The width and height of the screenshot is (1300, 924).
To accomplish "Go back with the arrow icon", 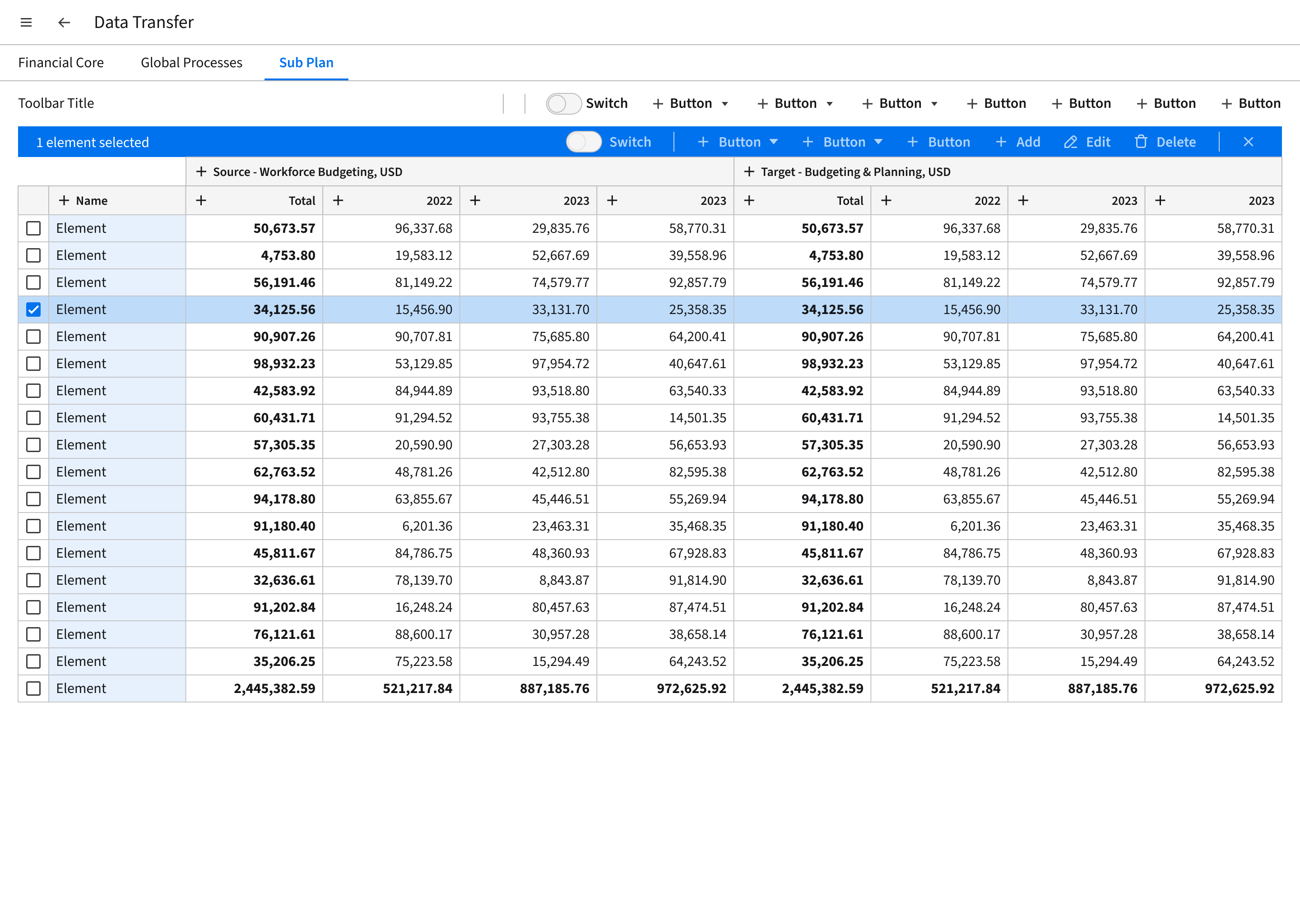I will (64, 22).
